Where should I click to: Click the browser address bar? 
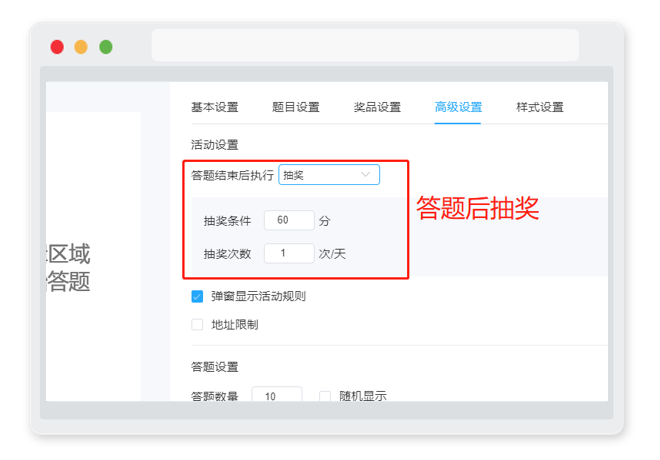point(365,45)
